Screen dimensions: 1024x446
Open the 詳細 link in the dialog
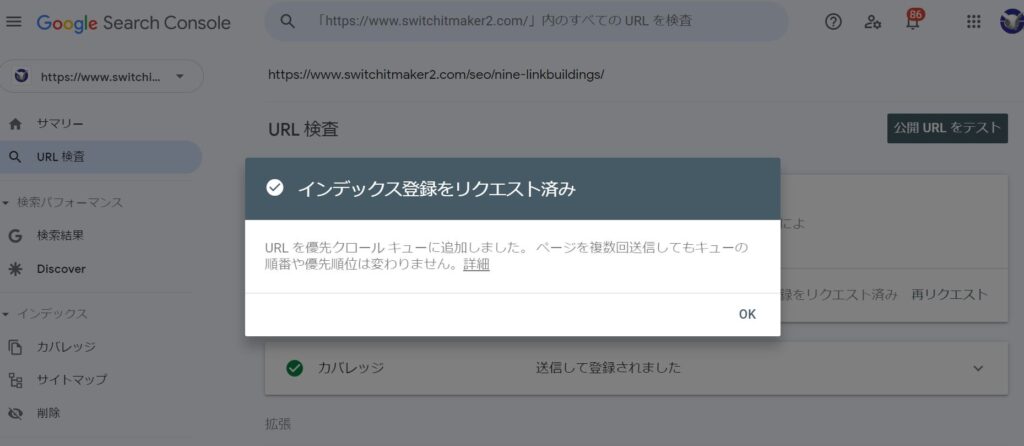point(476,265)
